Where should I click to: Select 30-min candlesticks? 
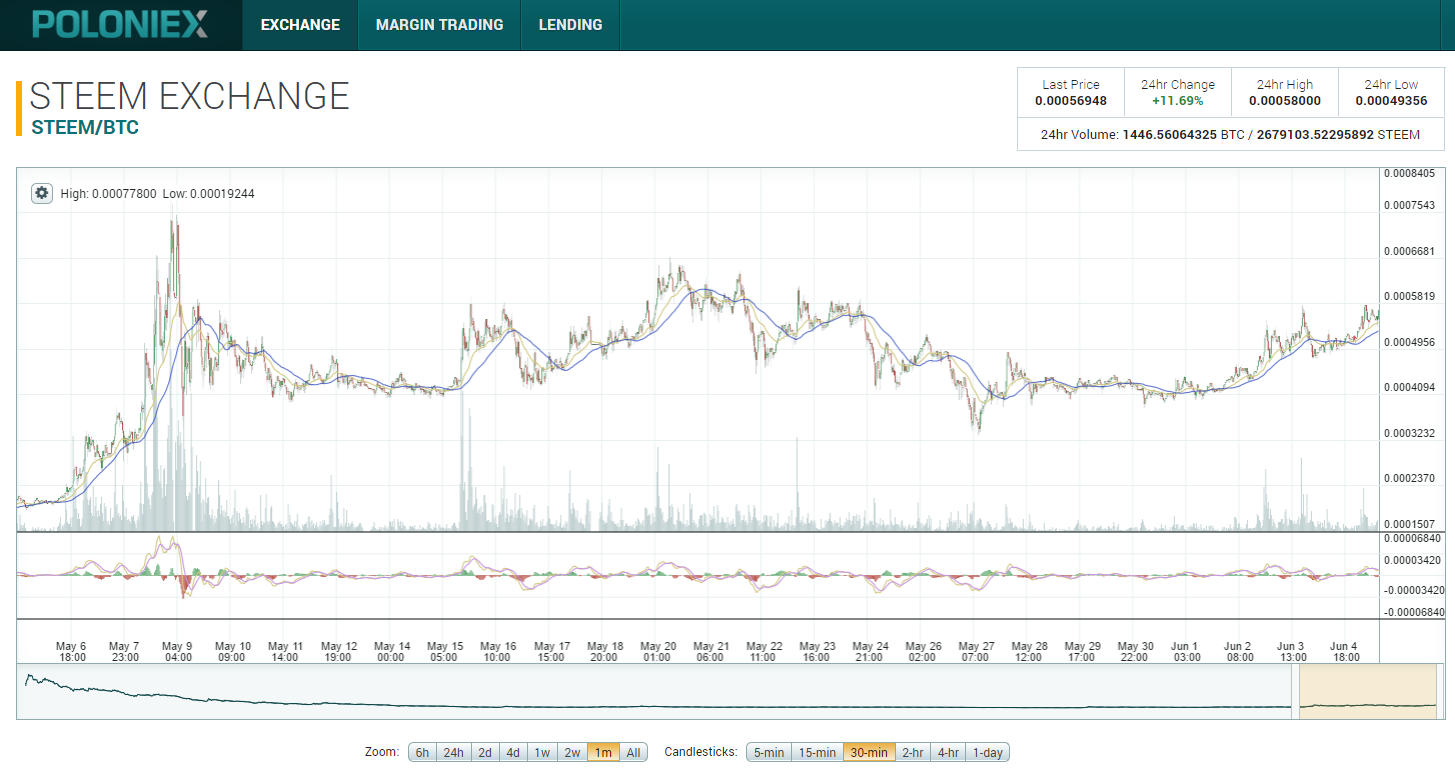click(869, 752)
